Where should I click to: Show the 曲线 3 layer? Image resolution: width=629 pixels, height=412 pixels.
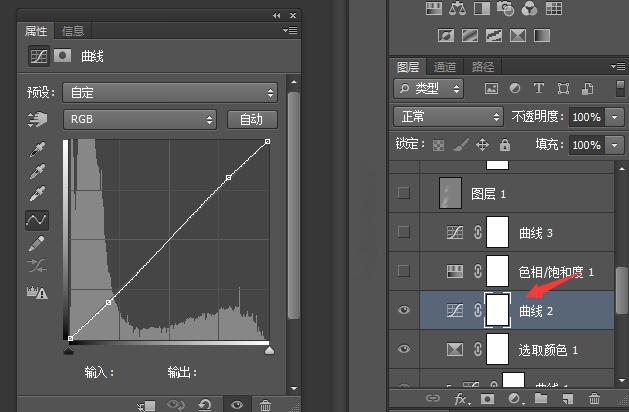(404, 232)
